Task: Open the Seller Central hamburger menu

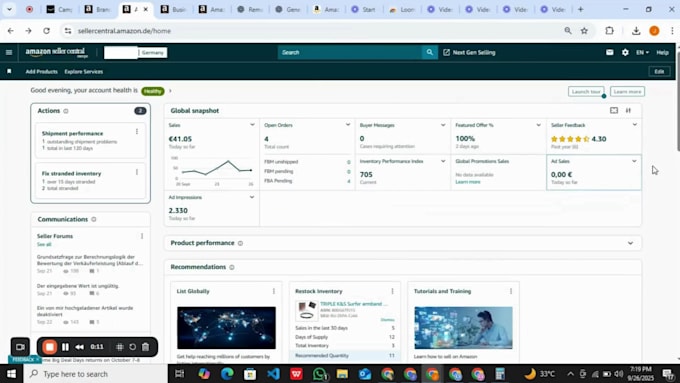Action: coord(9,52)
